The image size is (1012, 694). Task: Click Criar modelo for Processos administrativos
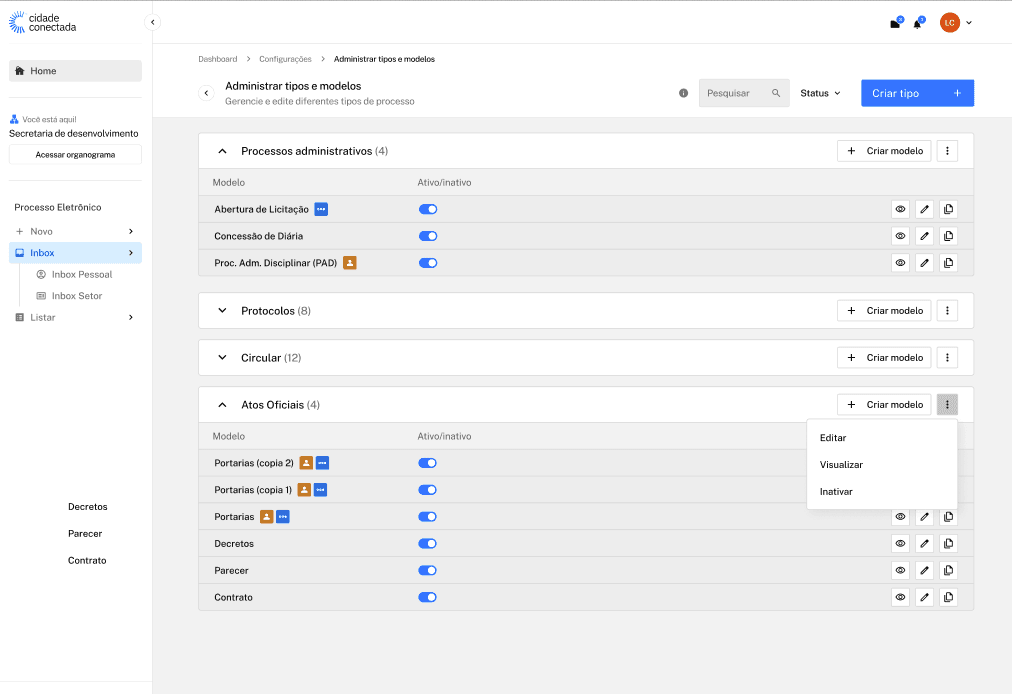click(x=884, y=151)
